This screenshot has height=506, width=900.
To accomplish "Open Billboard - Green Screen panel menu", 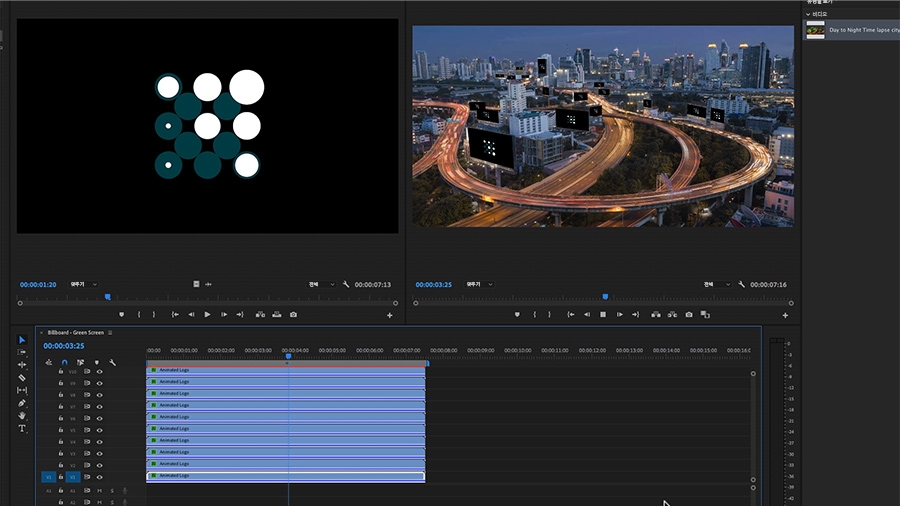I will click(x=110, y=332).
